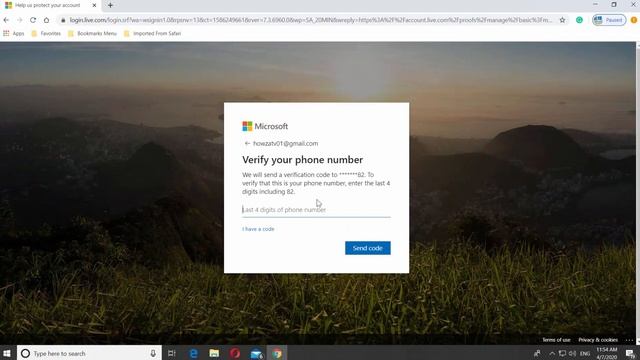Click the browser back arrow
The height and width of the screenshot is (360, 640).
click(6, 20)
